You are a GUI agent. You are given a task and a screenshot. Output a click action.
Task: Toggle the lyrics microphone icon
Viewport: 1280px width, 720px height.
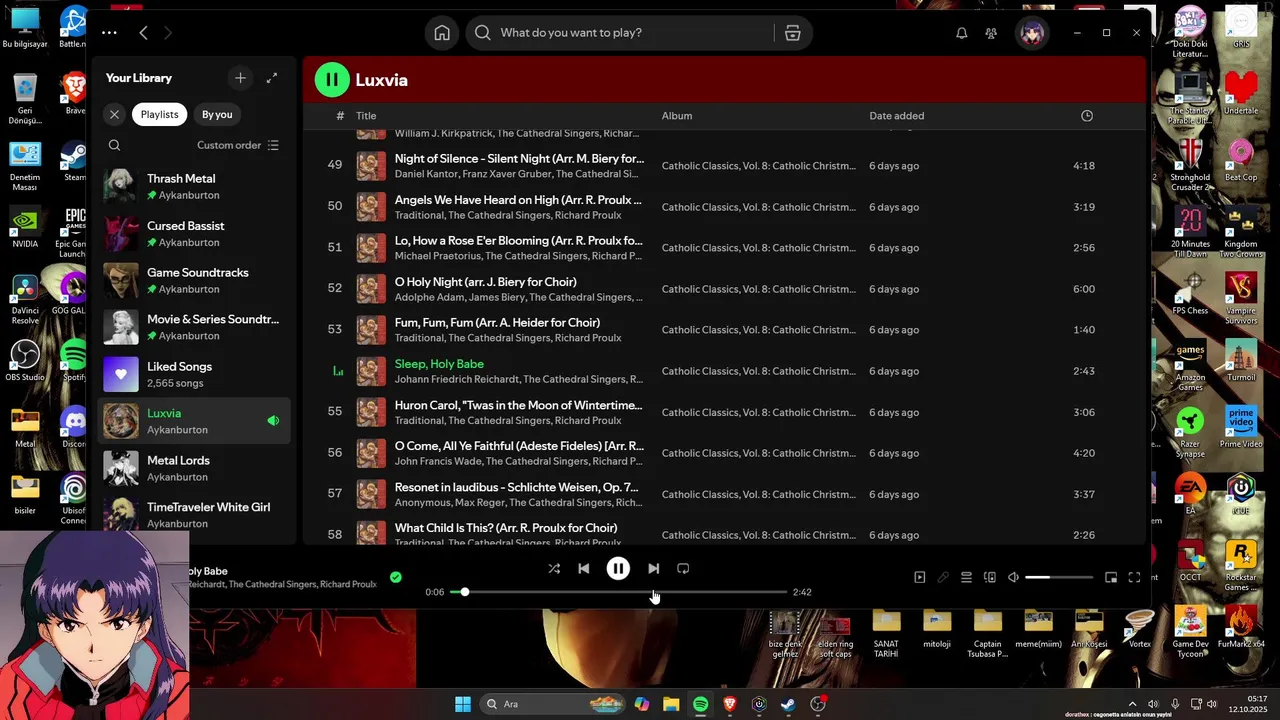943,577
